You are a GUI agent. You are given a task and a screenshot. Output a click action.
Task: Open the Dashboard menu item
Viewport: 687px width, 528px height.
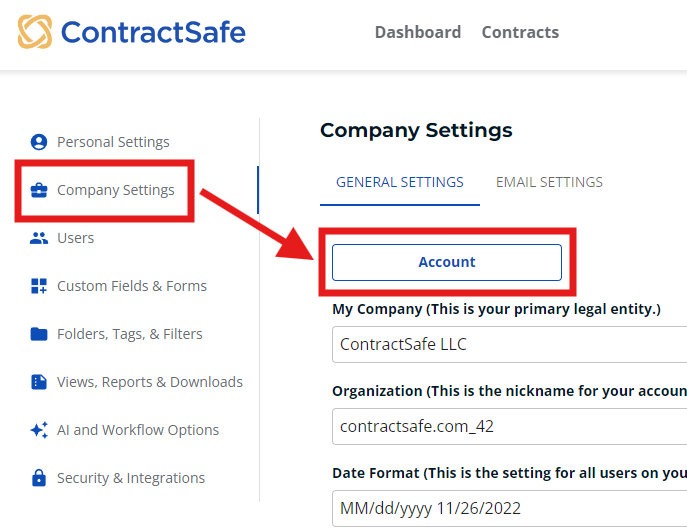(x=418, y=32)
